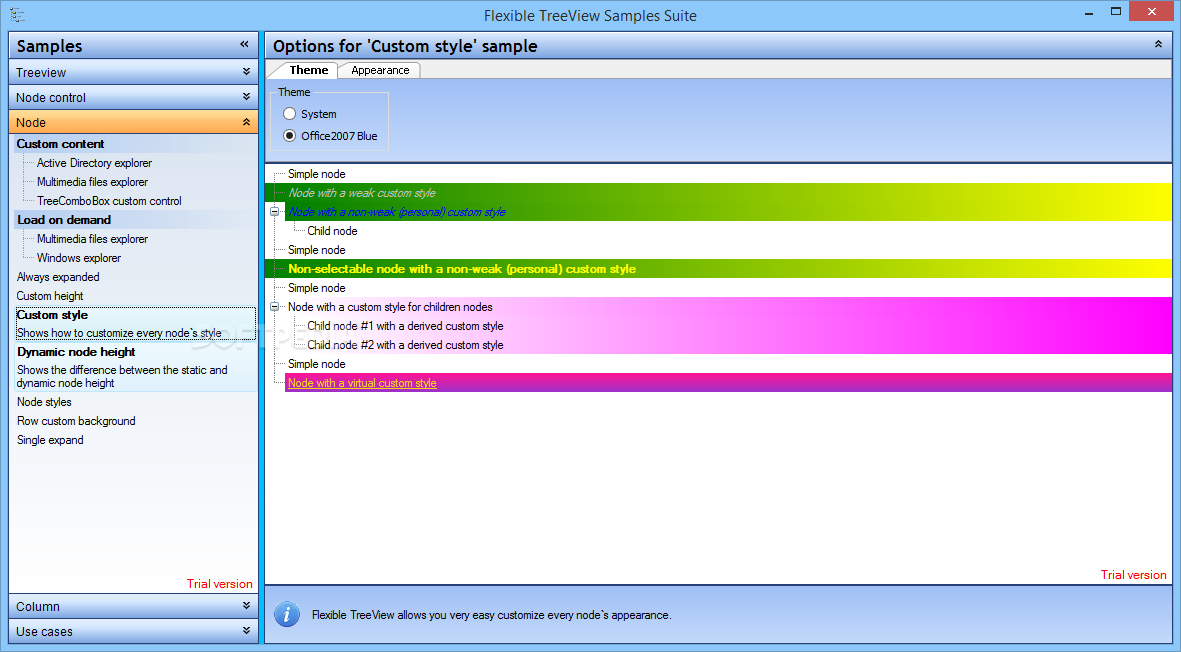
Task: Expand the Node control section
Action: coord(133,97)
